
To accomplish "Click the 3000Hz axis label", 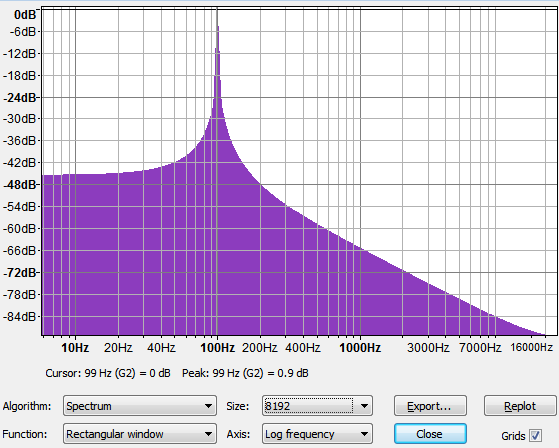I will (x=428, y=347).
